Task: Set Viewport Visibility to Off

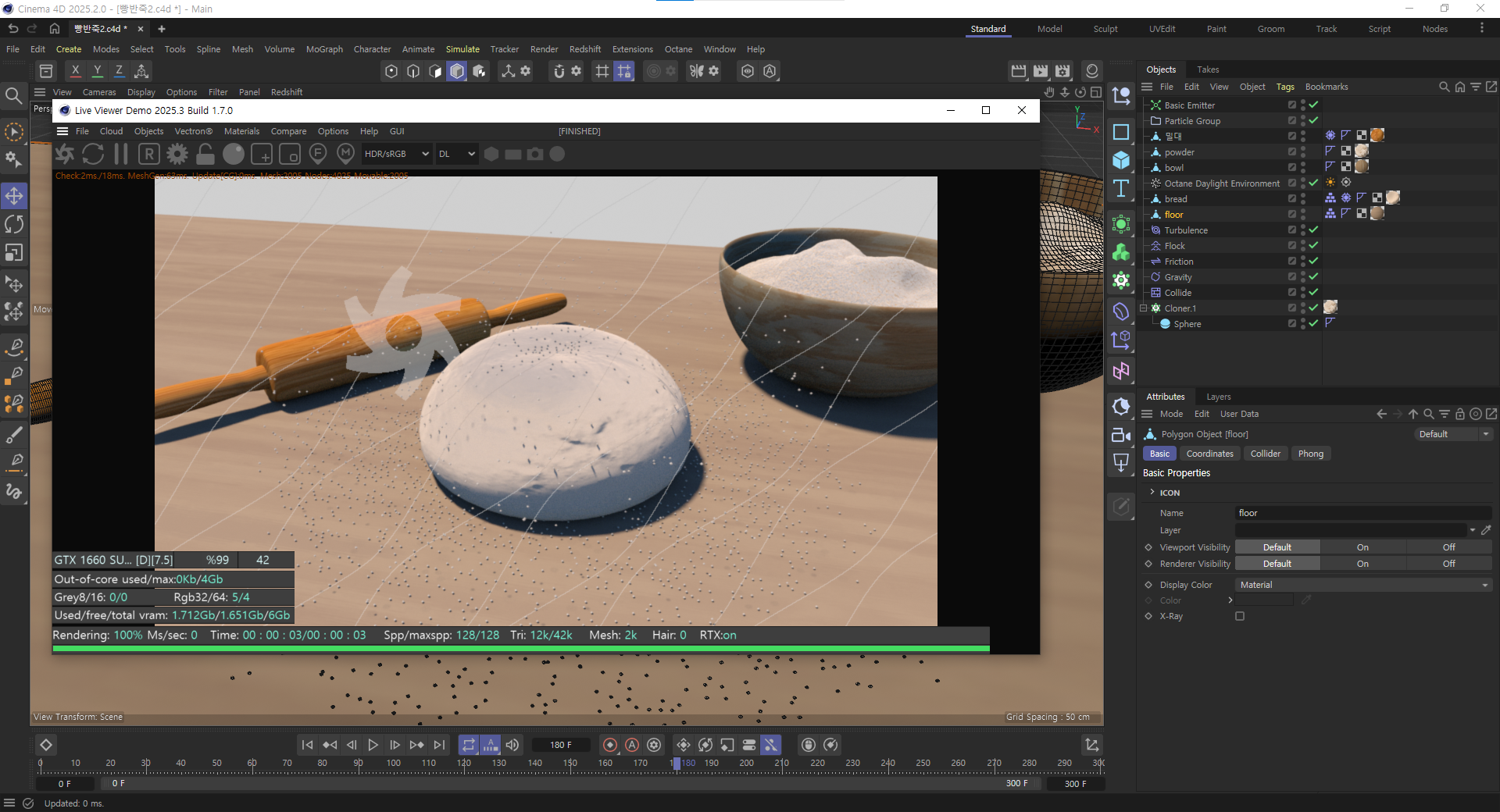Action: point(1448,547)
